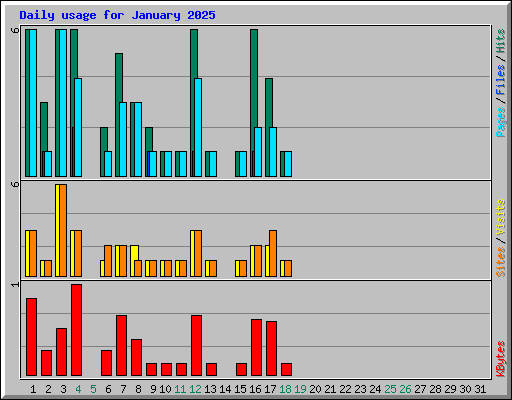Click the 'Sites' orange legend label
This screenshot has height=400, width=512.
[501, 262]
